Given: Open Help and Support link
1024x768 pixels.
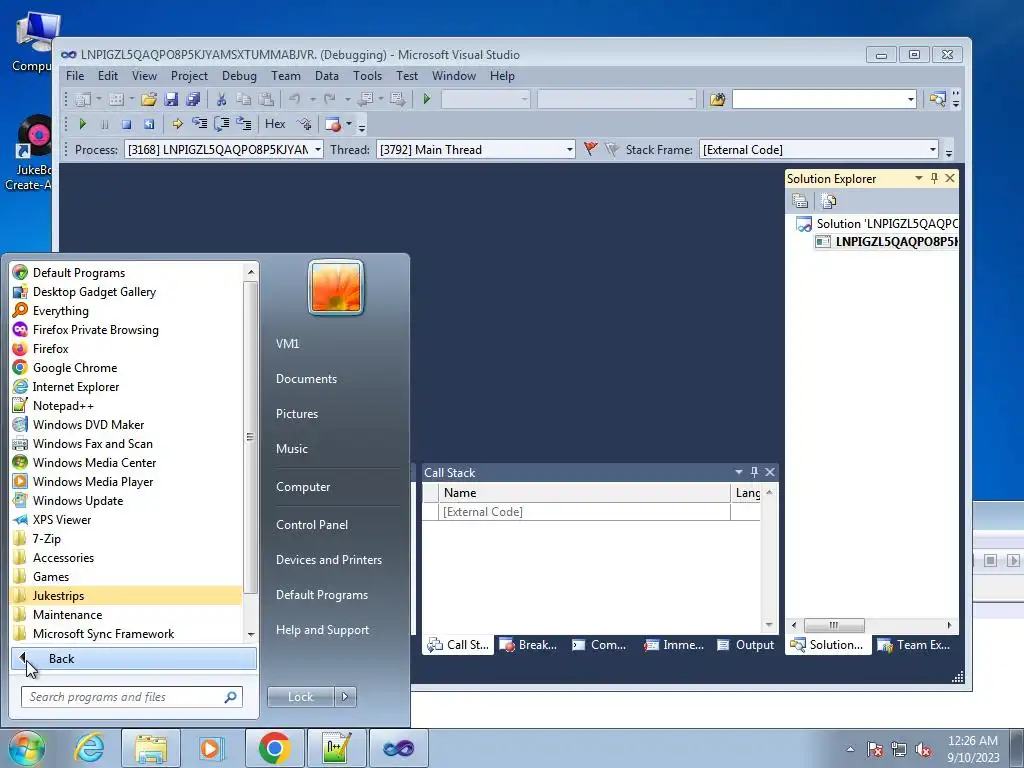Looking at the screenshot, I should coord(322,630).
